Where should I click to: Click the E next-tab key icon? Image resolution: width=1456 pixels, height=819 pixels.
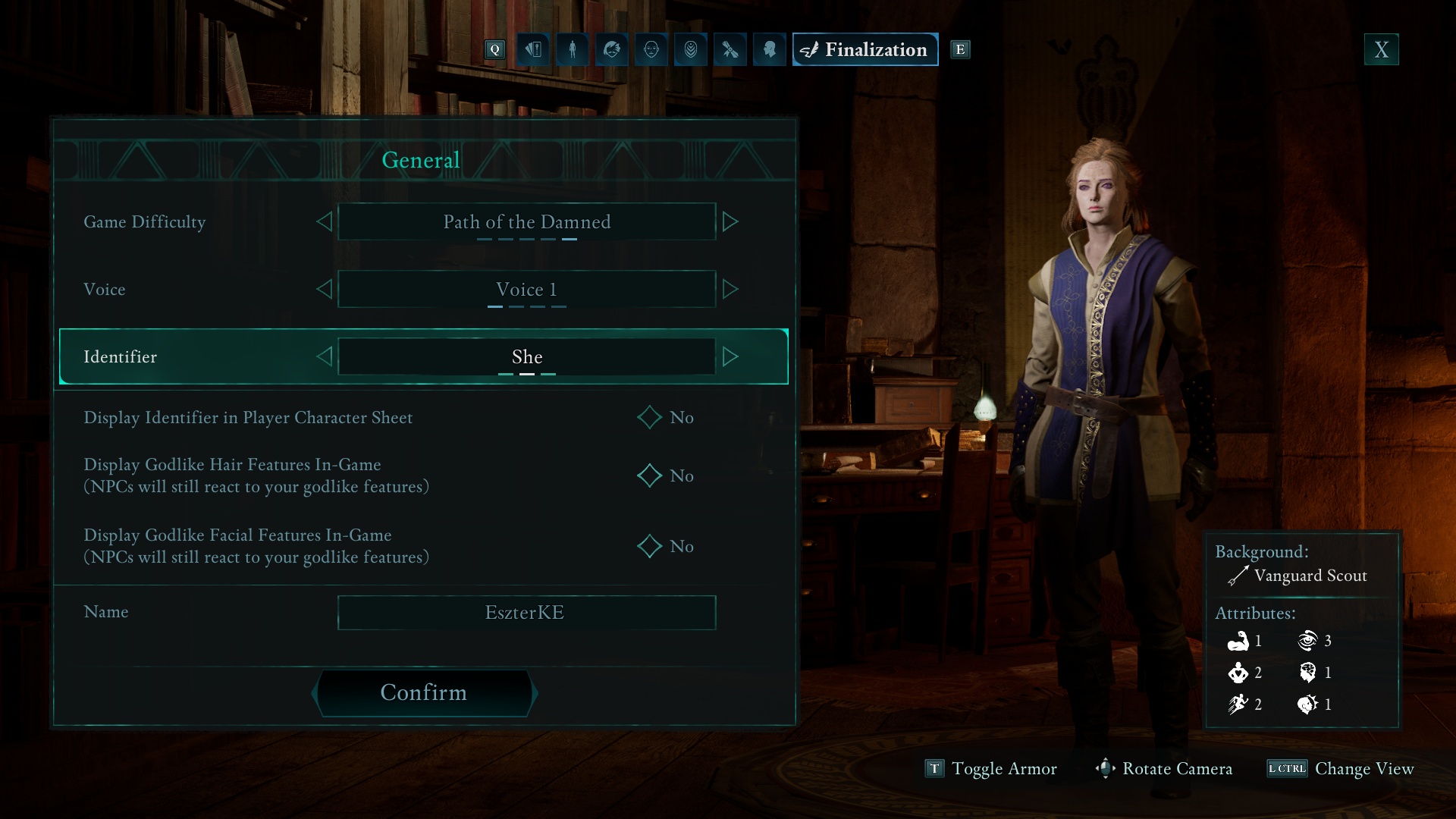[960, 49]
